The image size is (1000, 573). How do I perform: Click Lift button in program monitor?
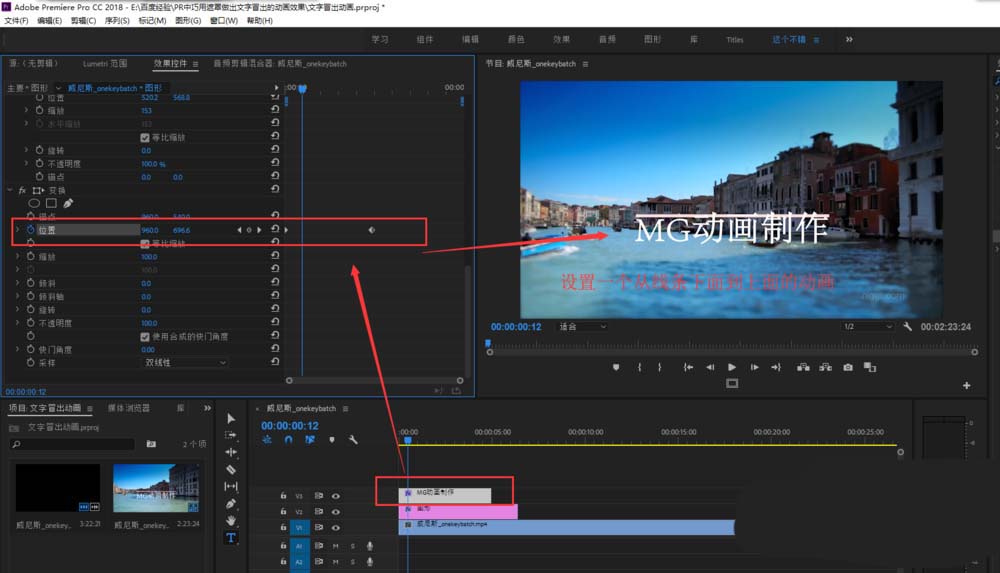coord(803,367)
